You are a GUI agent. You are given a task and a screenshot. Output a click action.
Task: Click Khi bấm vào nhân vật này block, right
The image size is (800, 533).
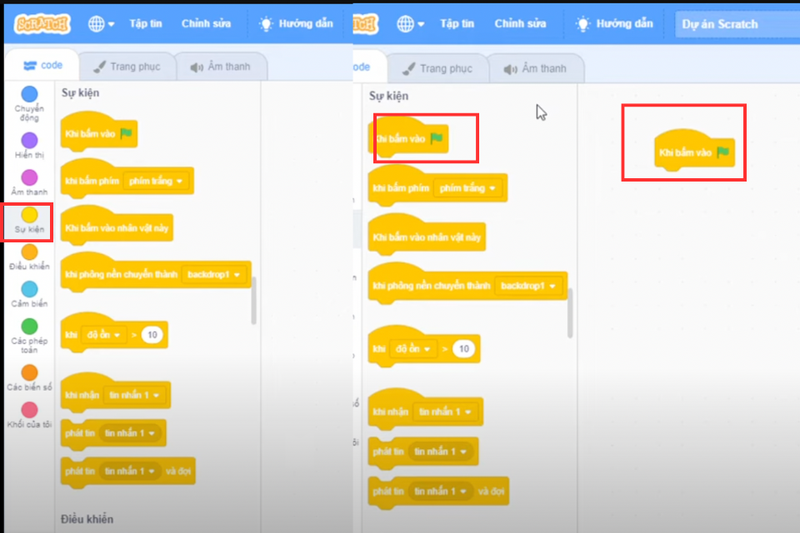pyautogui.click(x=427, y=236)
